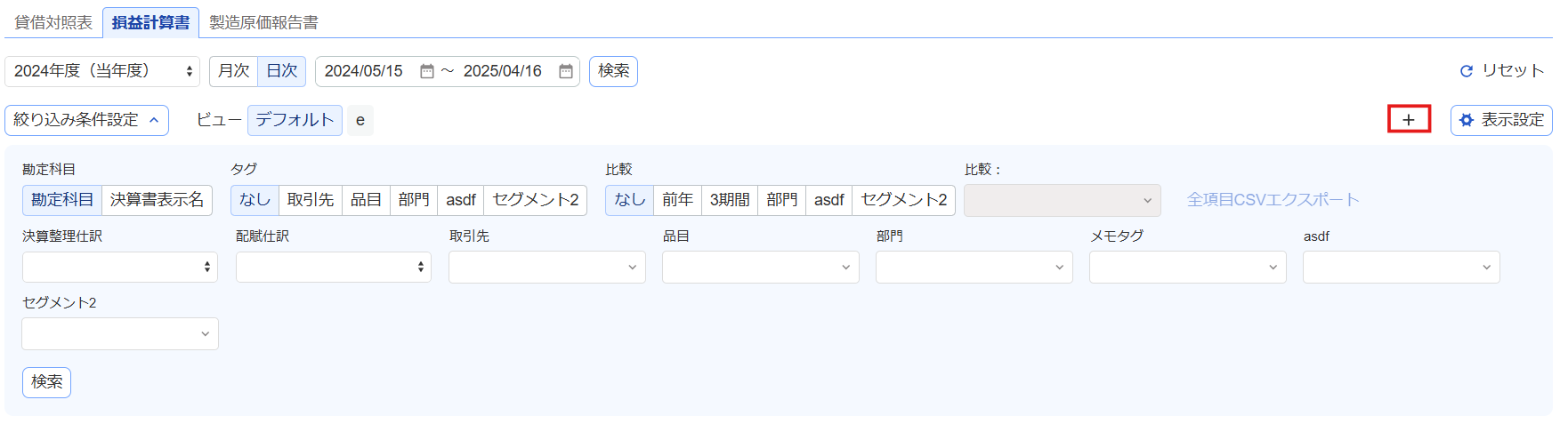Open the end date calendar picker icon

566,71
